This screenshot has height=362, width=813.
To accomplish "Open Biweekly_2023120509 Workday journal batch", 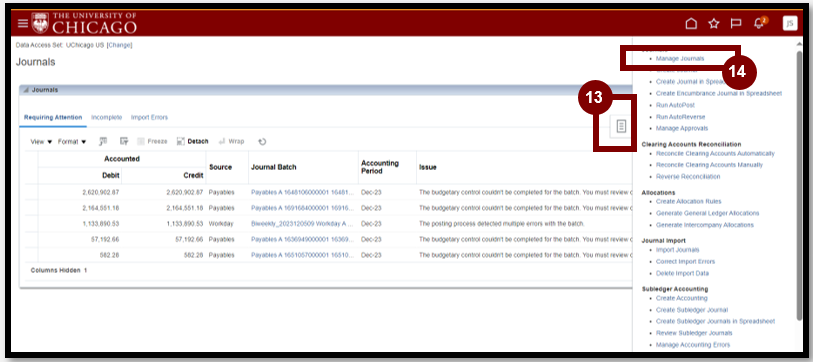I will coord(302,224).
